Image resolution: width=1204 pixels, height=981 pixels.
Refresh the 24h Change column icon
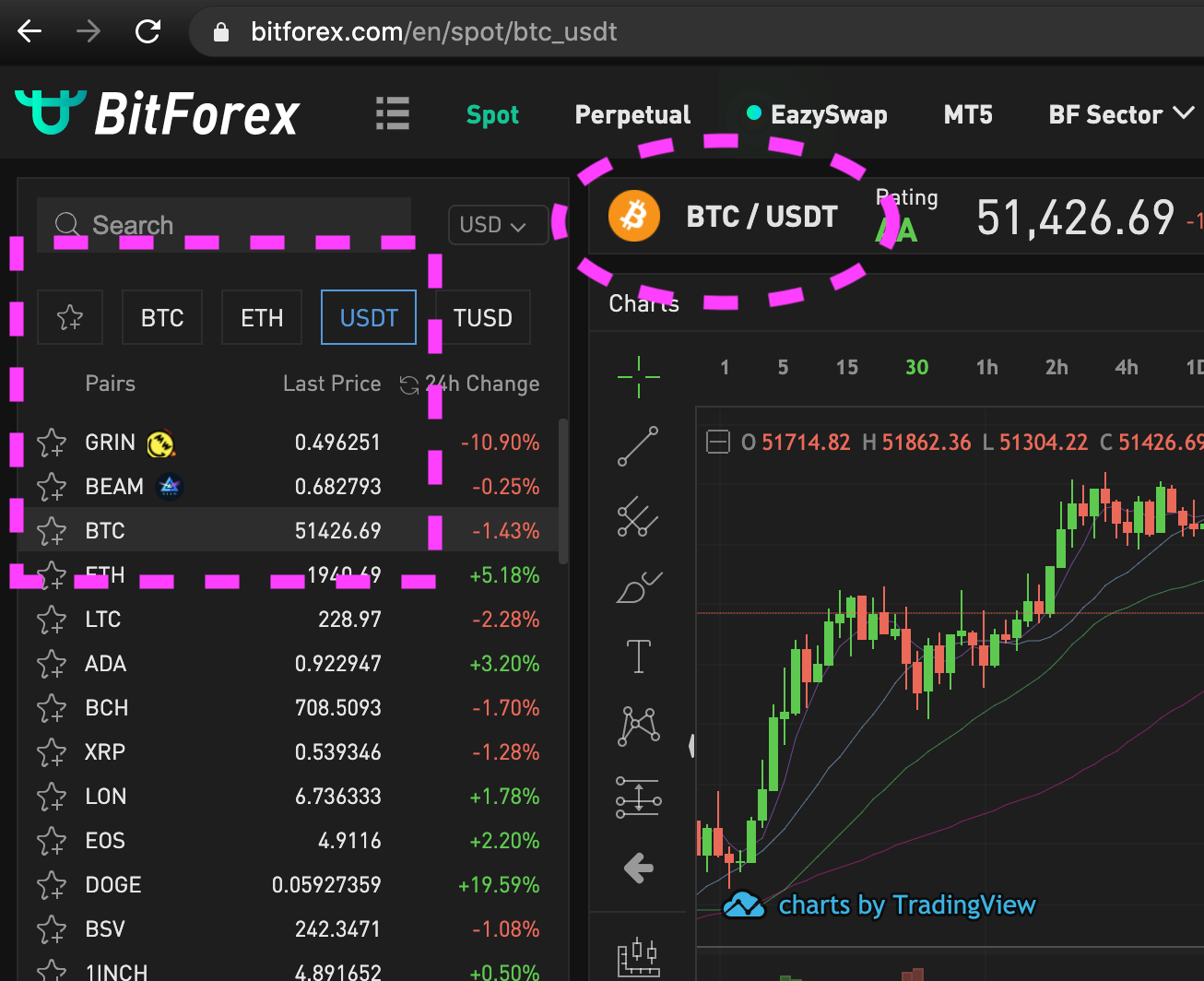point(409,384)
